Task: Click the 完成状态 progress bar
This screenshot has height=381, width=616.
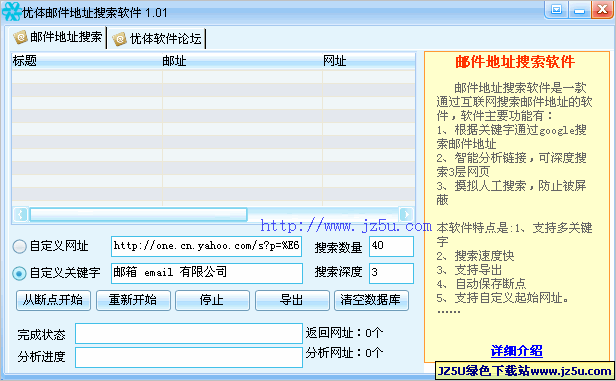Action: [x=189, y=333]
